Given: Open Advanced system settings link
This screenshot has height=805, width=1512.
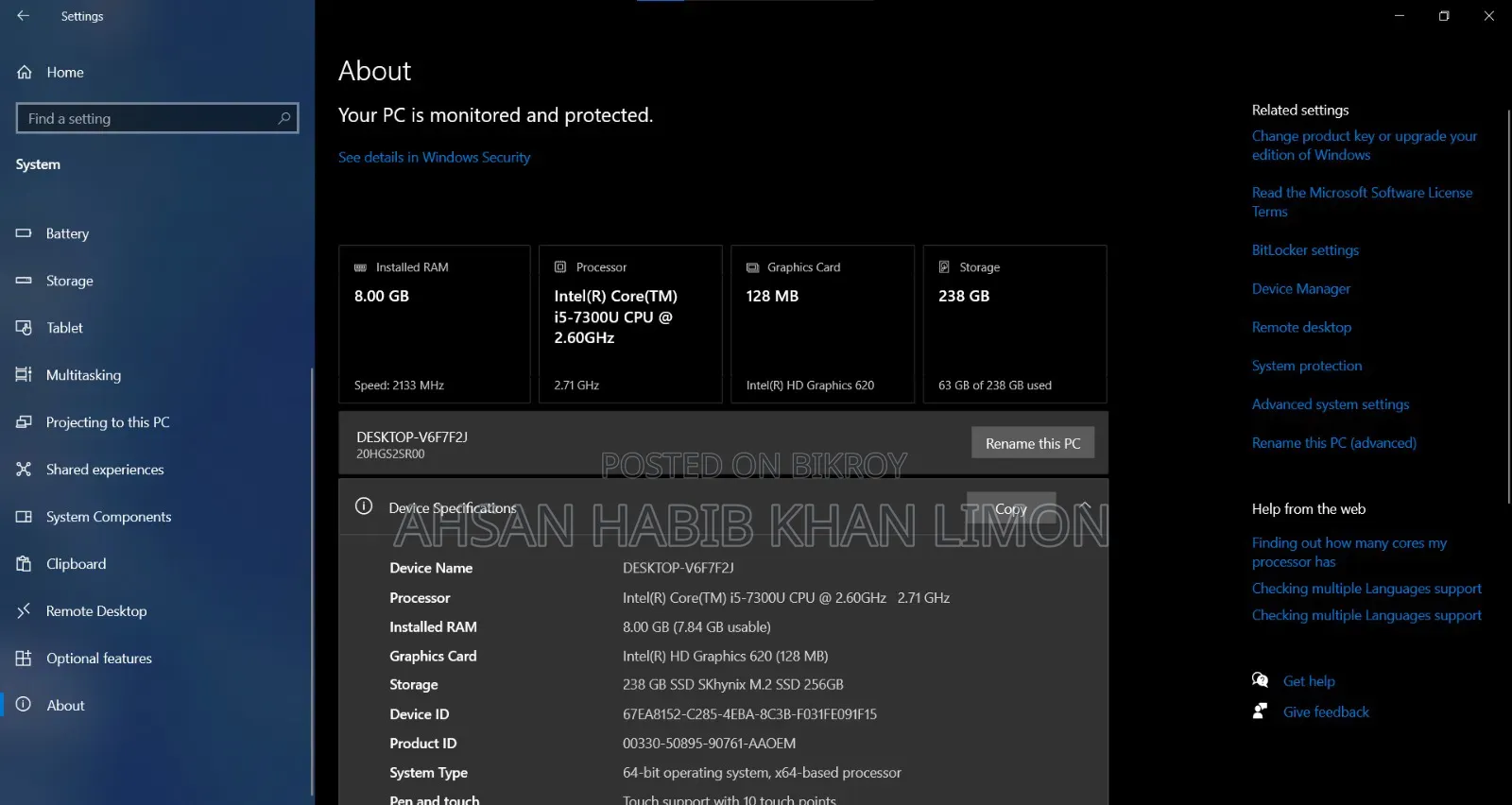Looking at the screenshot, I should [1331, 404].
